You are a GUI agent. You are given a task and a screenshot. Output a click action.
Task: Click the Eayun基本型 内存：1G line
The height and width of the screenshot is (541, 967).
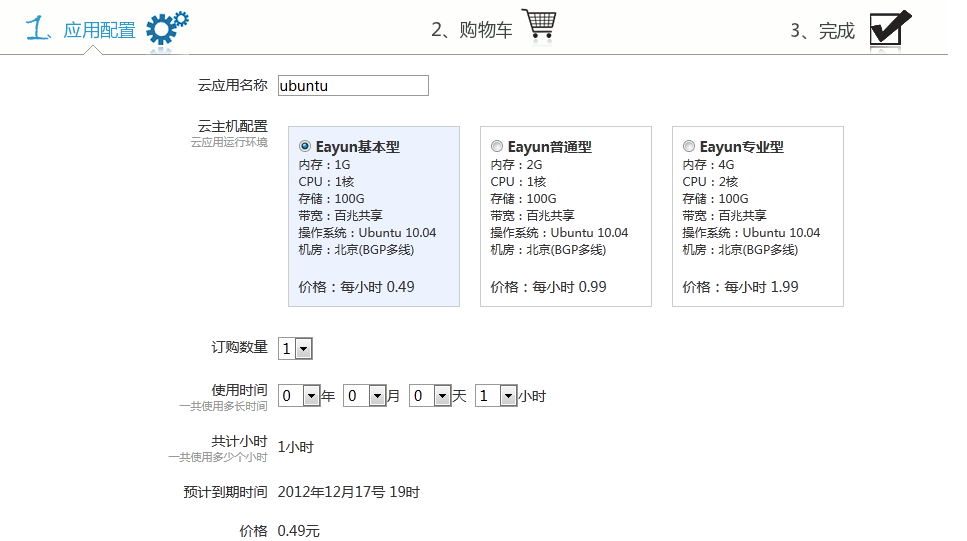pyautogui.click(x=324, y=165)
